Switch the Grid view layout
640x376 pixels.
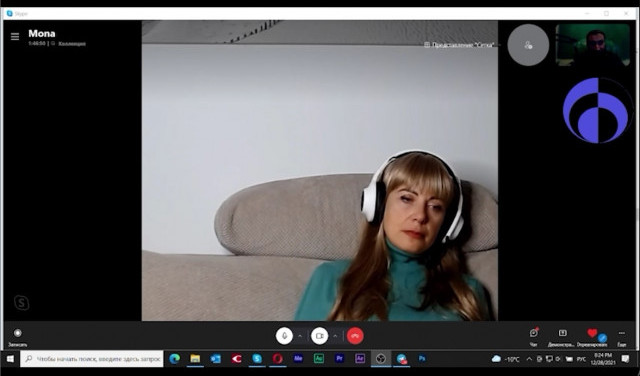point(459,45)
